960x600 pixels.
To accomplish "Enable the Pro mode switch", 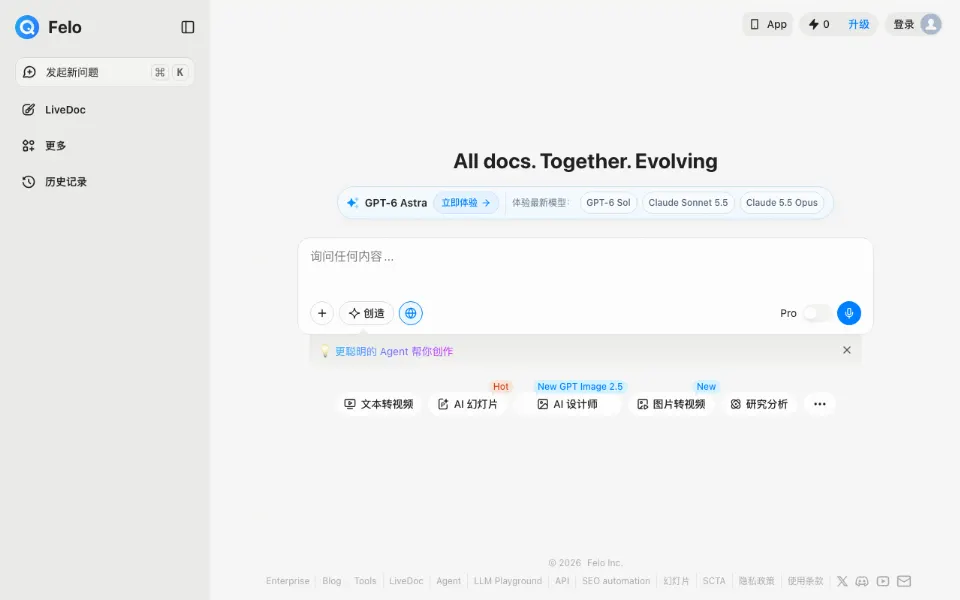I will pos(817,313).
